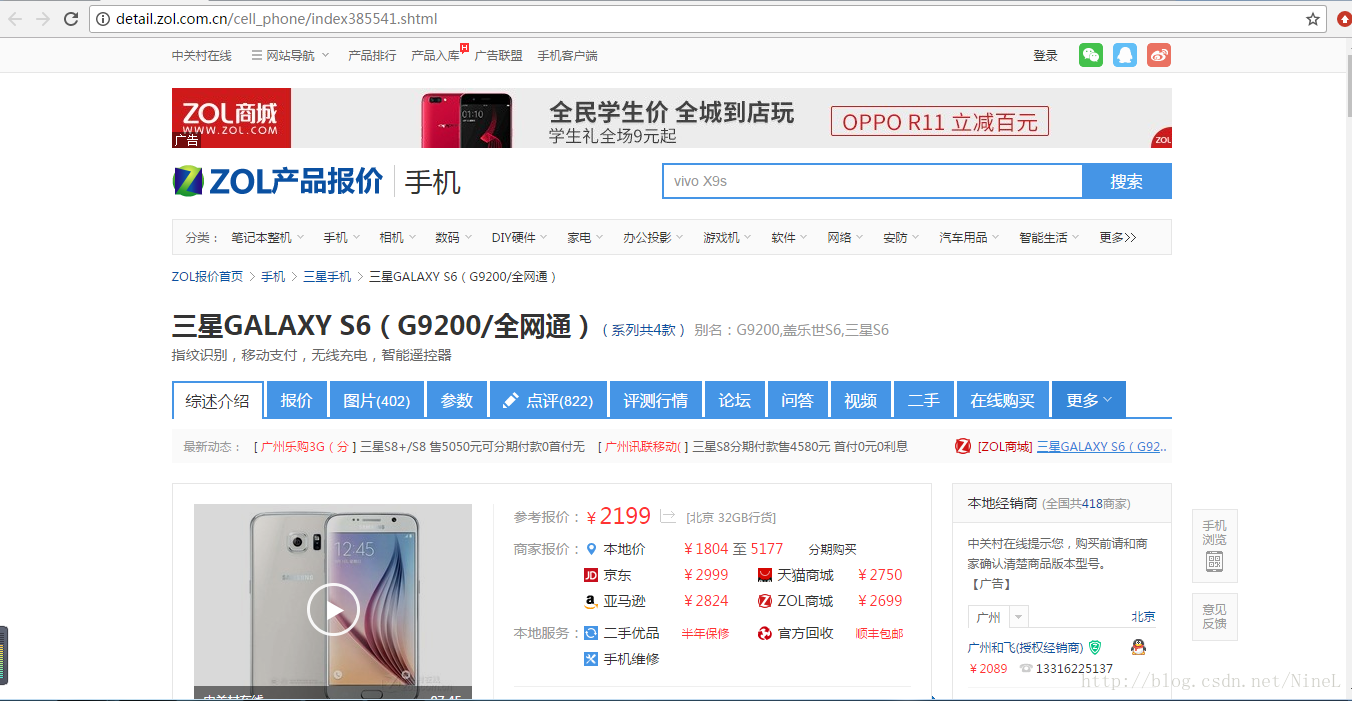Image resolution: width=1352 pixels, height=701 pixels.
Task: Play the Galaxy S6 product video
Action: point(333,609)
